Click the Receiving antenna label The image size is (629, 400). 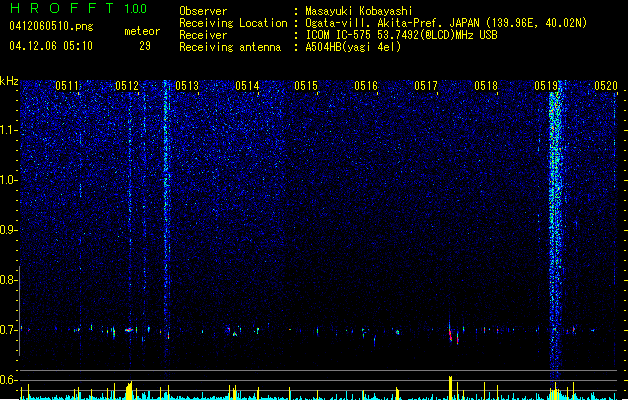pos(230,47)
